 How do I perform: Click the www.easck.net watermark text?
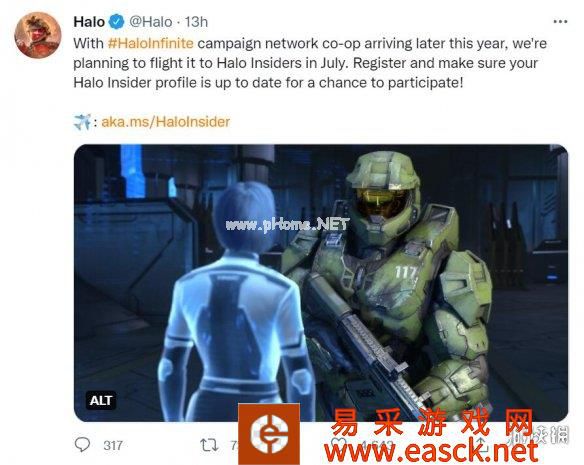(431, 451)
